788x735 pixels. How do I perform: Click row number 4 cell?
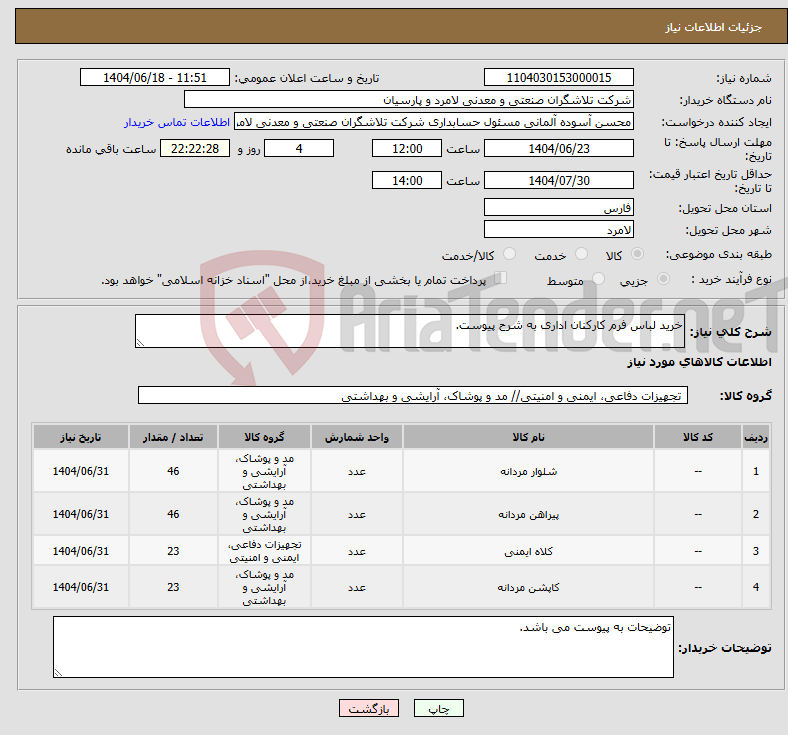[756, 587]
